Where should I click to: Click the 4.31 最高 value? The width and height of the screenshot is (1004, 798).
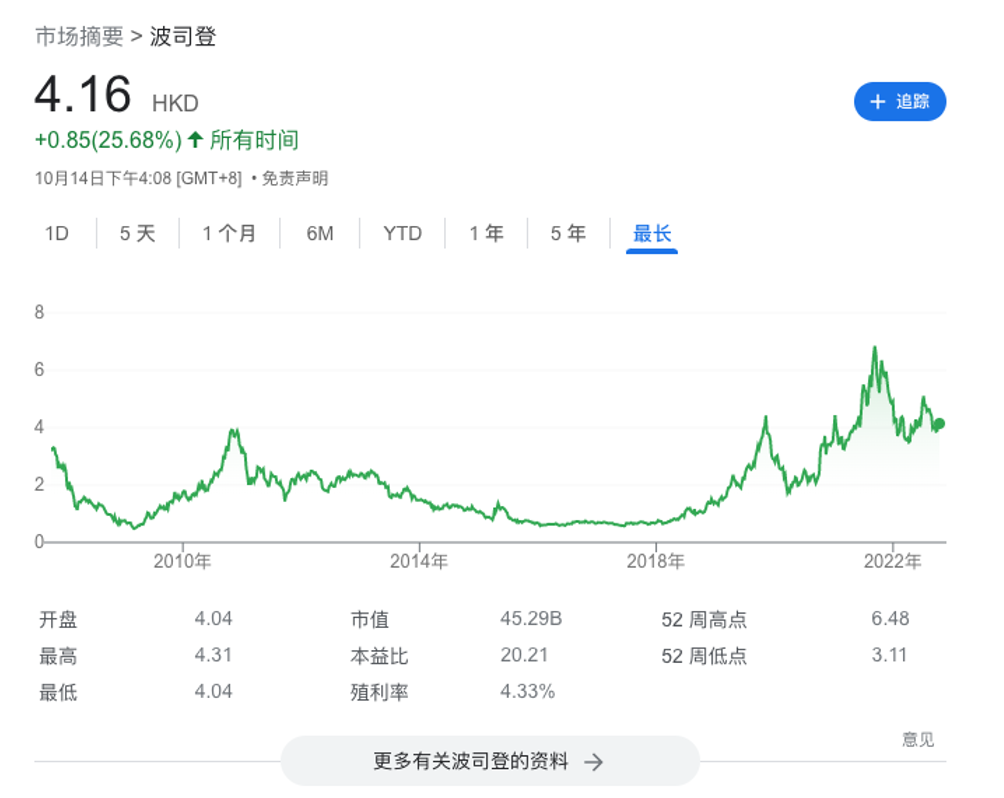point(213,655)
